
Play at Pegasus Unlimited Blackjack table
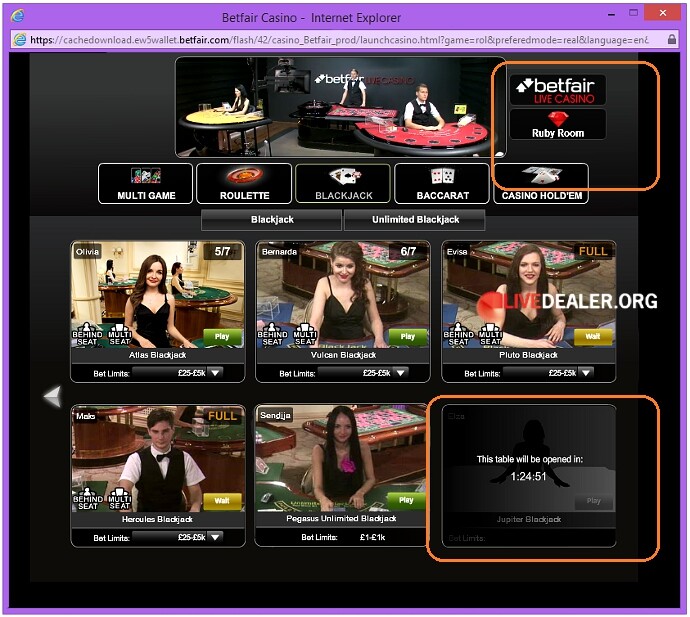pyautogui.click(x=406, y=500)
